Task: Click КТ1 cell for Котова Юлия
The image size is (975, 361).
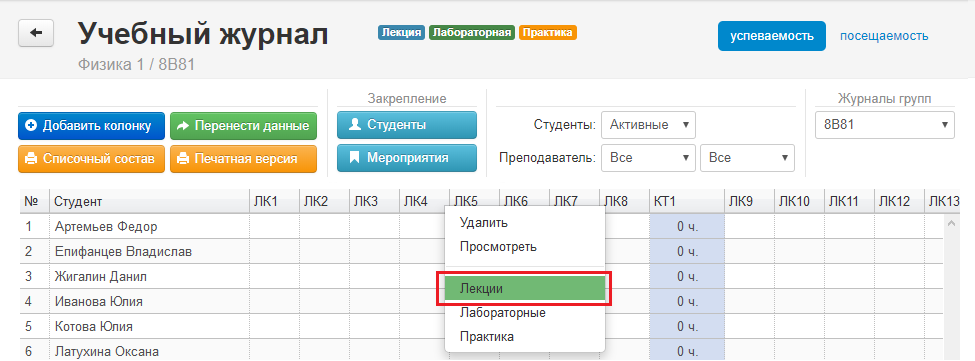Action: click(687, 326)
